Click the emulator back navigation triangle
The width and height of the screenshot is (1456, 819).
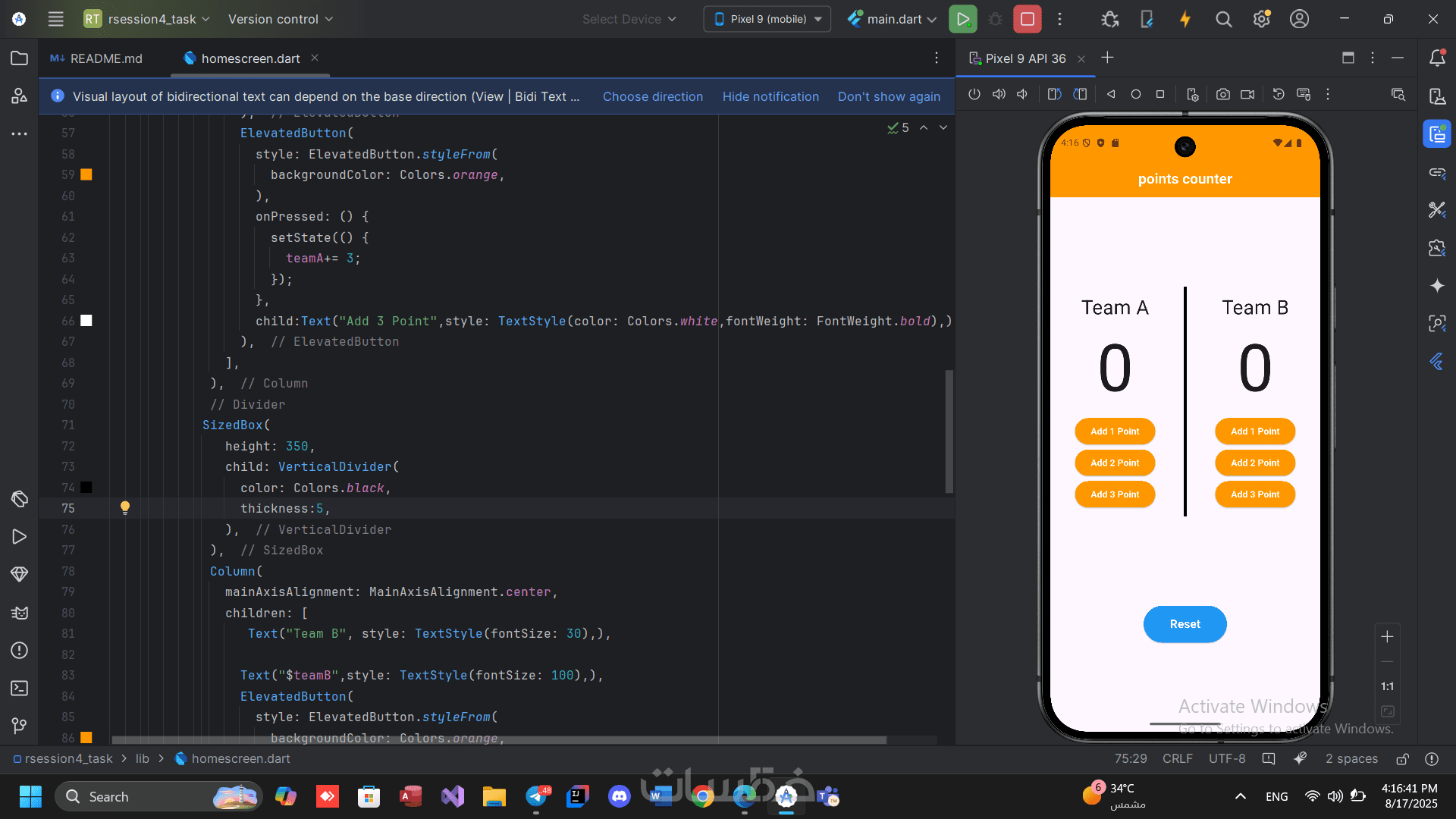[1111, 94]
